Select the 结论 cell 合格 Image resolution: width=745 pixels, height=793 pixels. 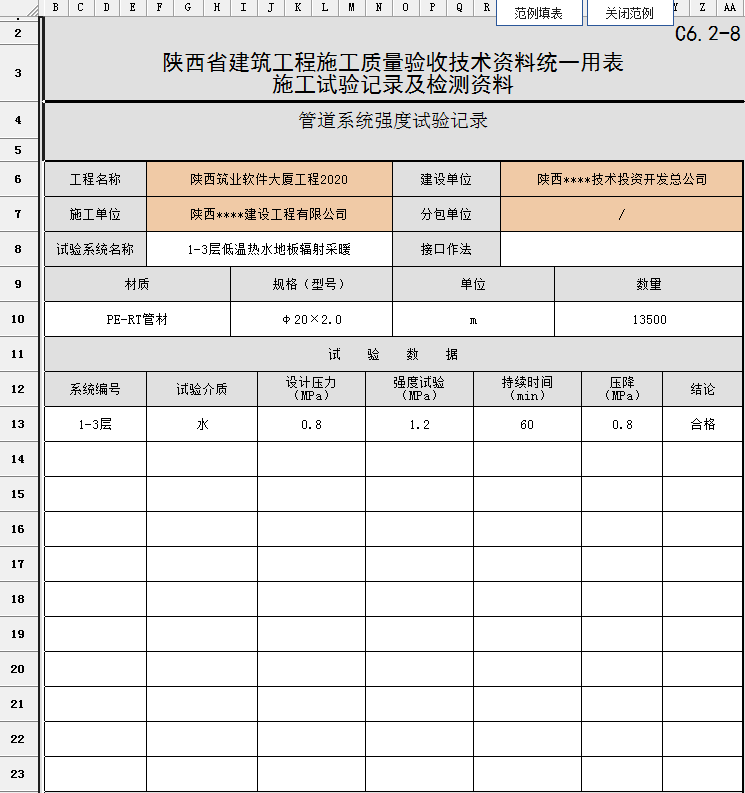click(x=703, y=424)
